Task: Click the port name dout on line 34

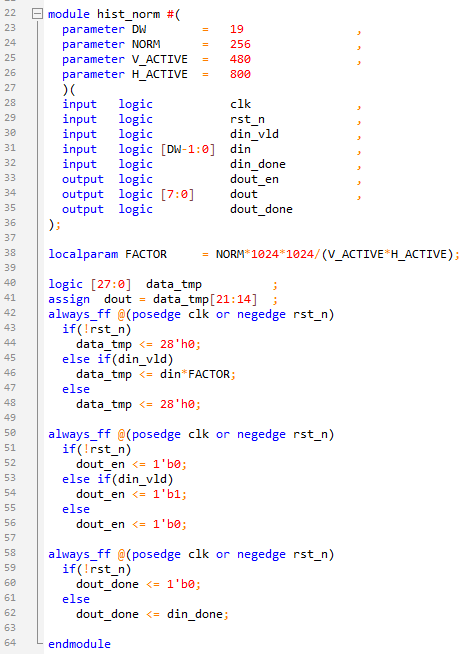Action: pyautogui.click(x=244, y=194)
